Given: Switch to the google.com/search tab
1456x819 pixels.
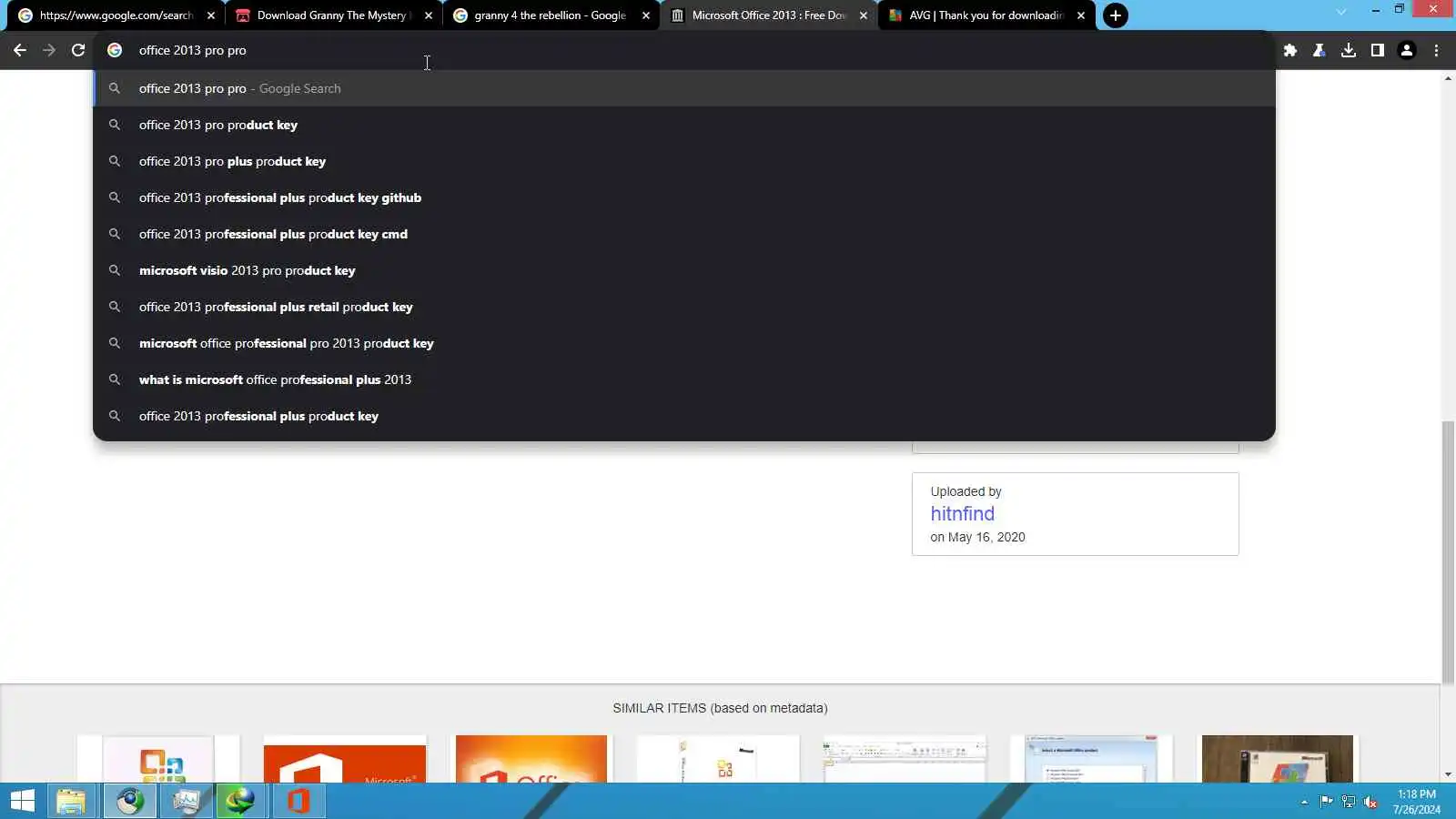Looking at the screenshot, I should click(116, 15).
